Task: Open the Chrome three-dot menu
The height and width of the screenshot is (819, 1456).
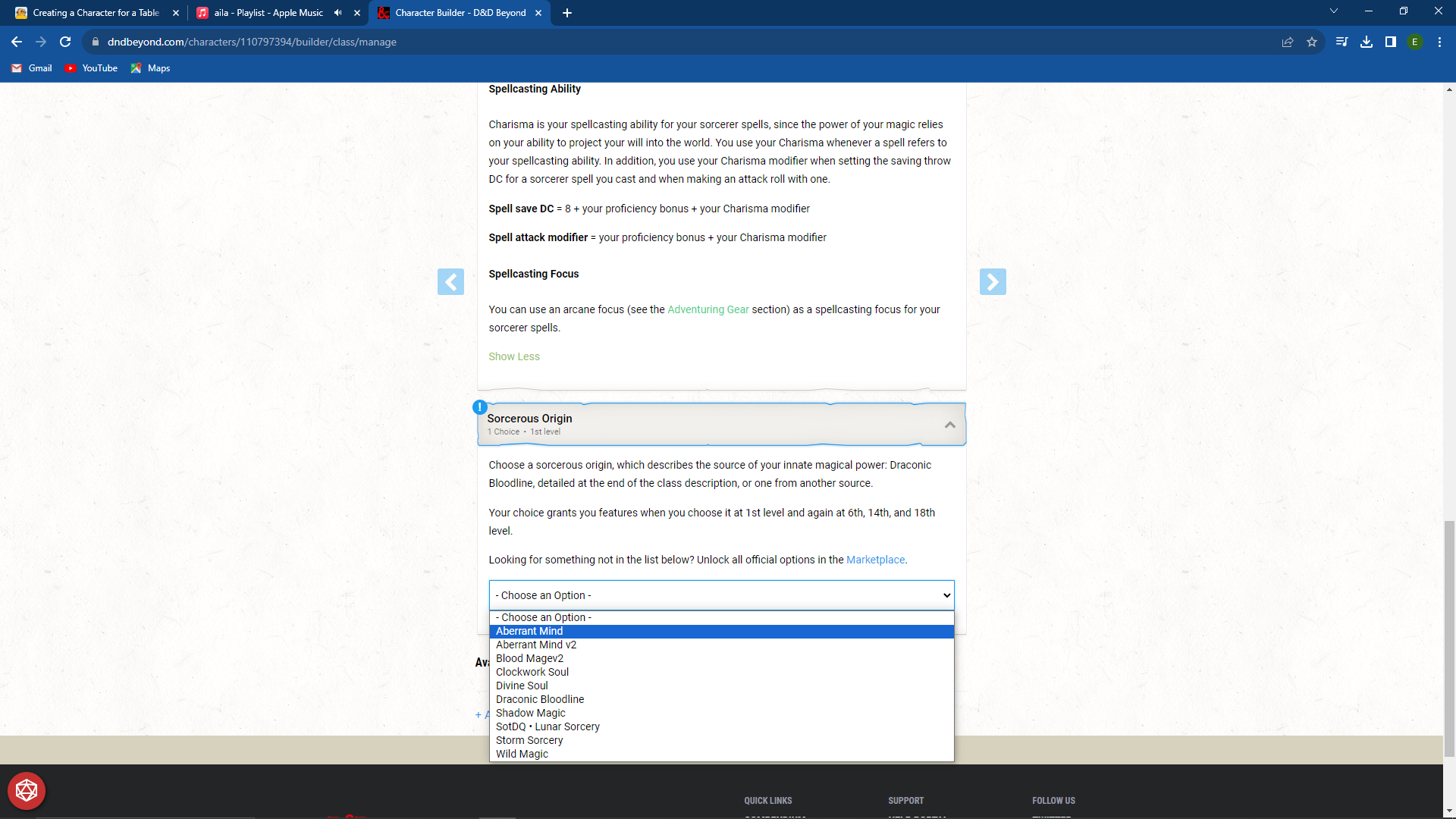Action: [1439, 42]
